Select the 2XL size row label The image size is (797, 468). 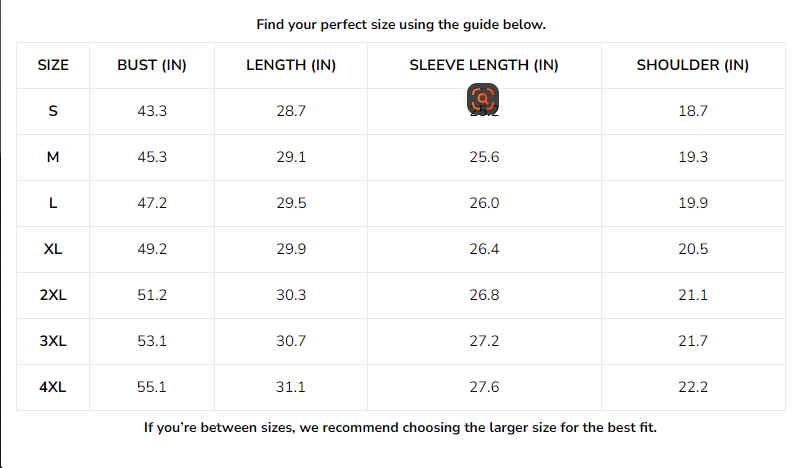coord(53,295)
